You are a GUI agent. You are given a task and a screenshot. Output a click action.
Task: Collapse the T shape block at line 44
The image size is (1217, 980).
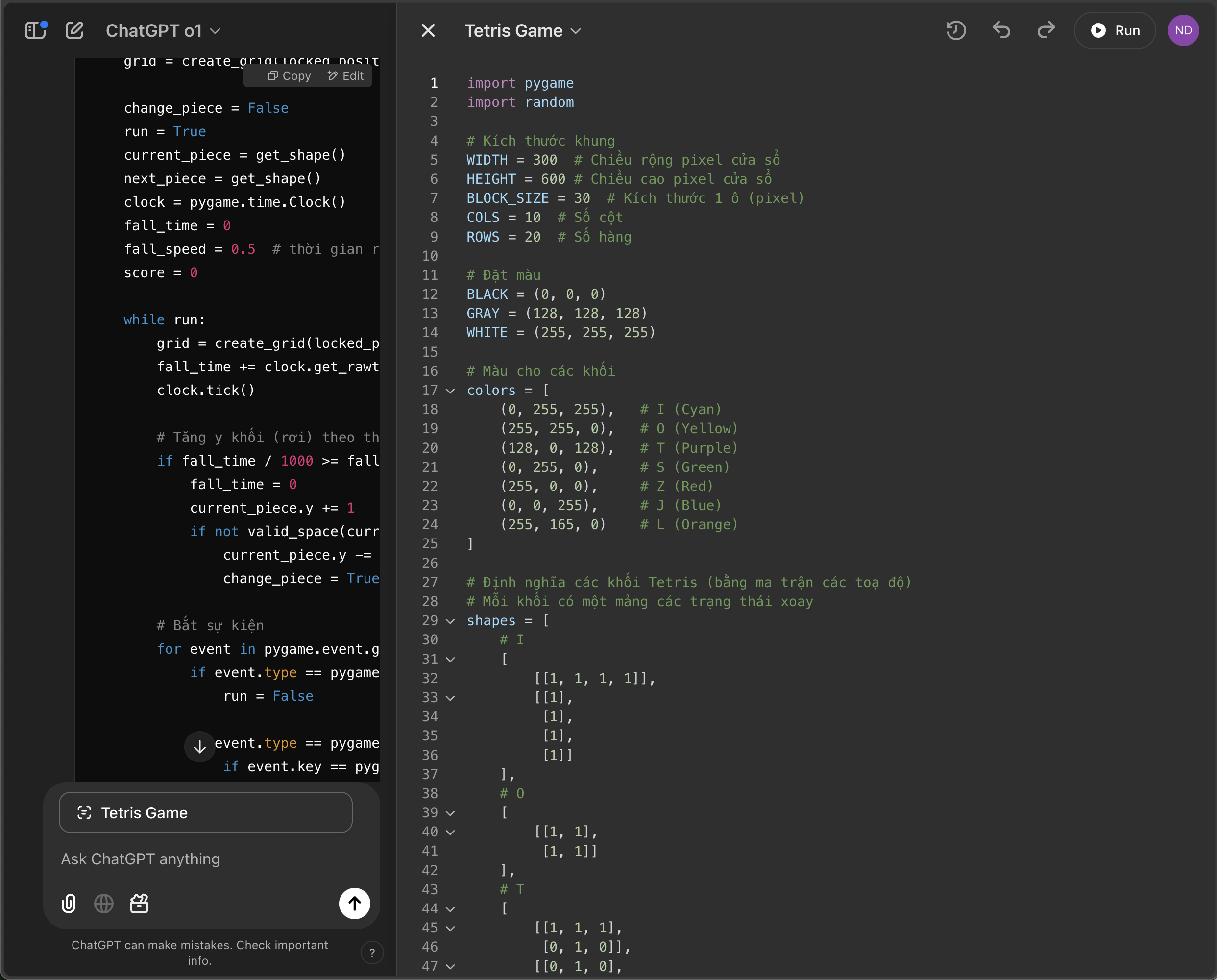450,909
